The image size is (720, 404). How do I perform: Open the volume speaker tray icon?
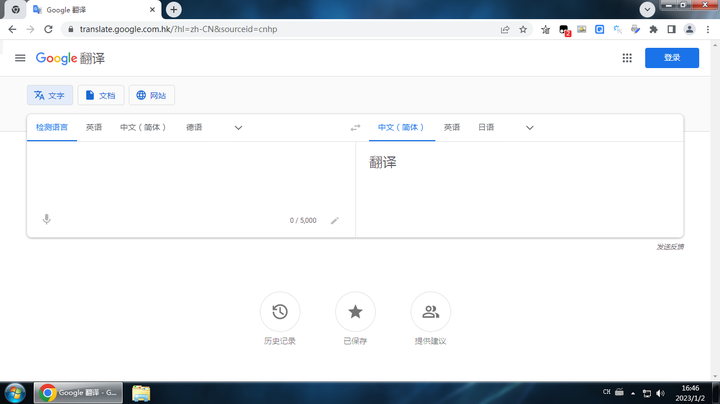point(660,393)
